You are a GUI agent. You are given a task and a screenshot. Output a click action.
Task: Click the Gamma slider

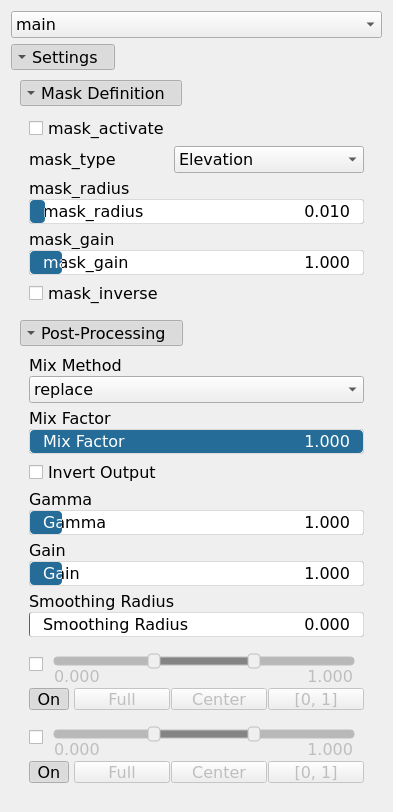[x=196, y=522]
